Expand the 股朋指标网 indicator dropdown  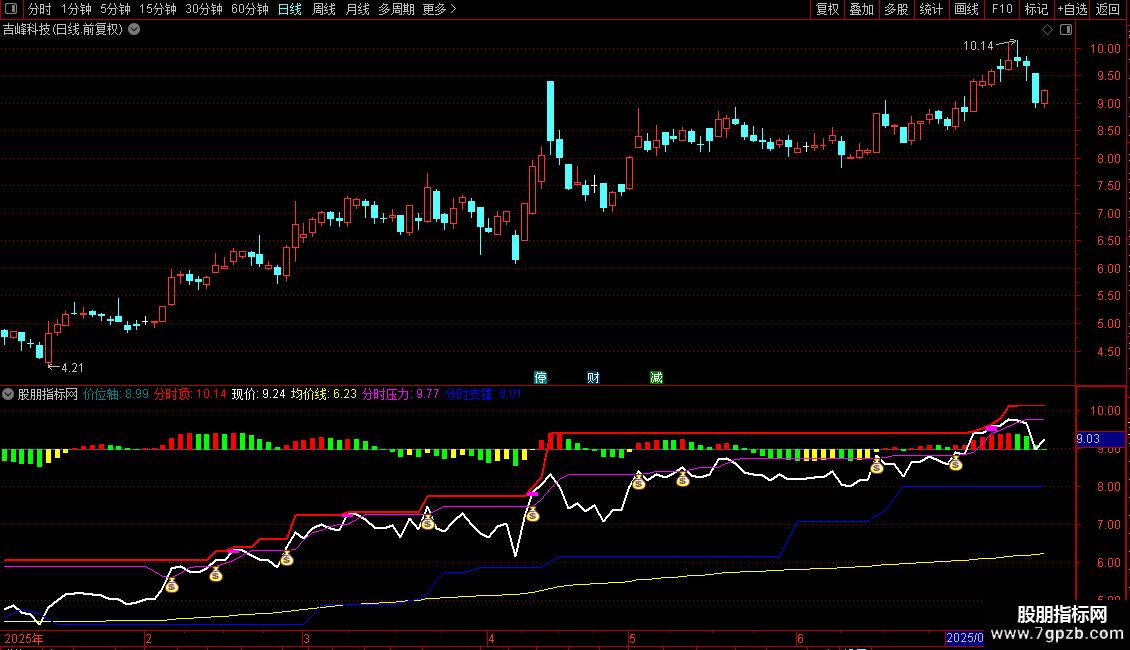pyautogui.click(x=8, y=394)
